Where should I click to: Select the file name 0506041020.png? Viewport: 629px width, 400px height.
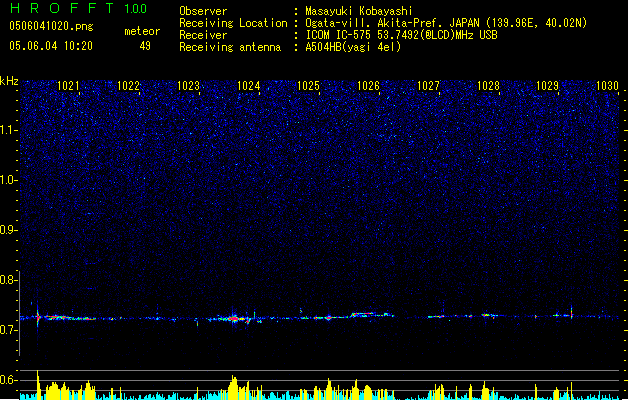point(51,27)
